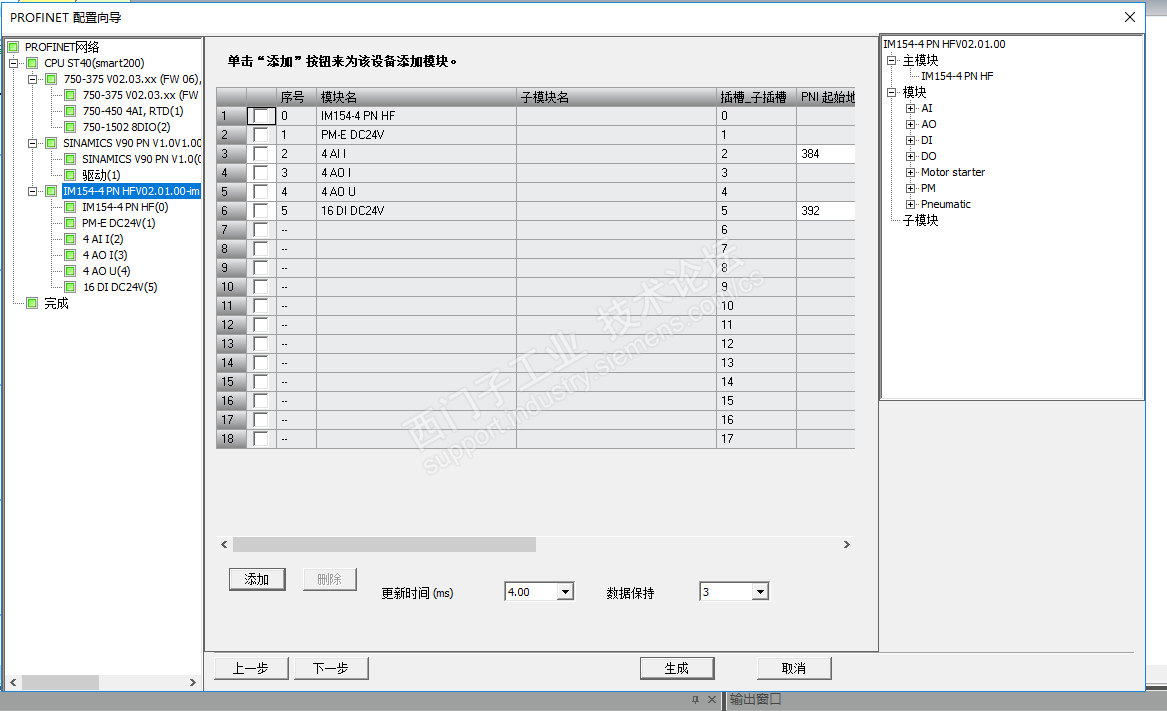Click green icon beside 驱动(1) node
This screenshot has width=1167, height=711.
tap(70, 175)
